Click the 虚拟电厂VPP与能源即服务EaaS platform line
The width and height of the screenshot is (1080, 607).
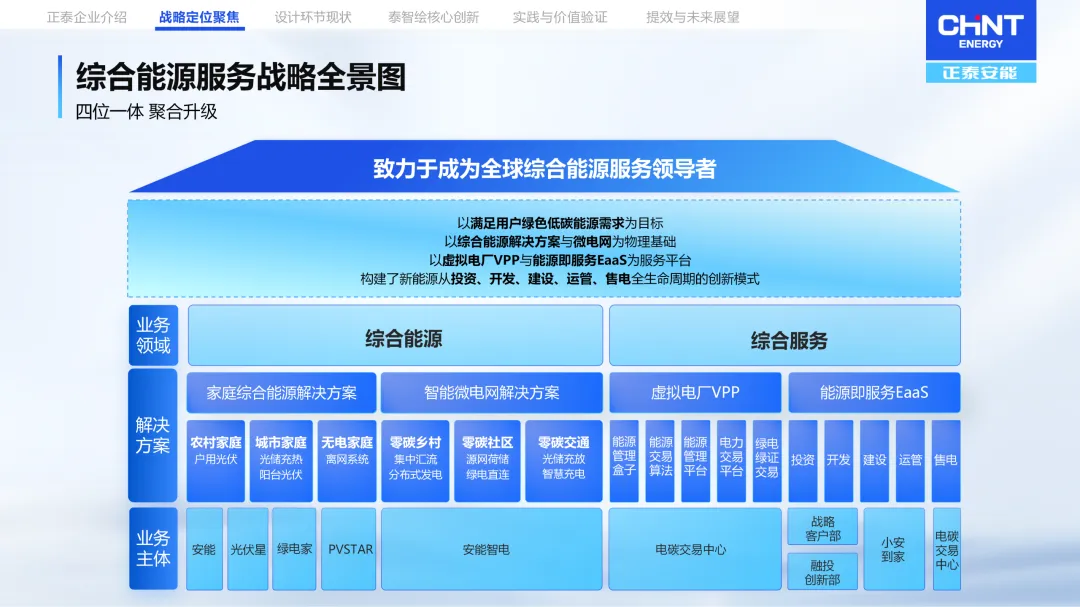pos(560,260)
